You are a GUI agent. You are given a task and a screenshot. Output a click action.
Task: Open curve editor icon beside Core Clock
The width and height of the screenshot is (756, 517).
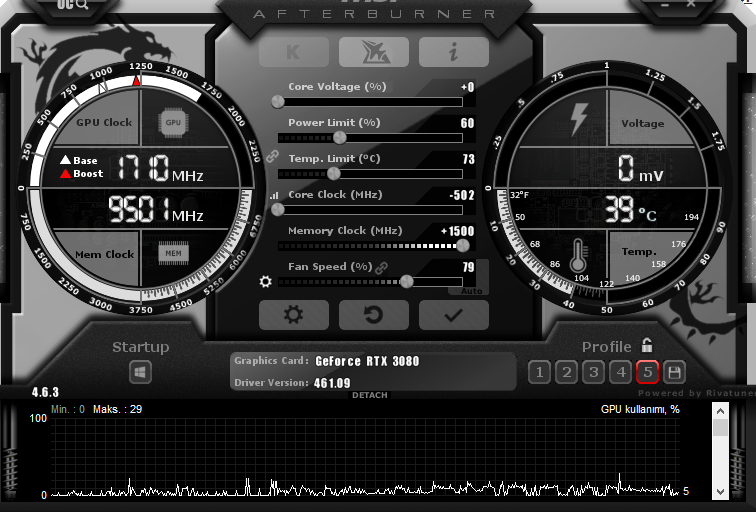pyautogui.click(x=274, y=195)
